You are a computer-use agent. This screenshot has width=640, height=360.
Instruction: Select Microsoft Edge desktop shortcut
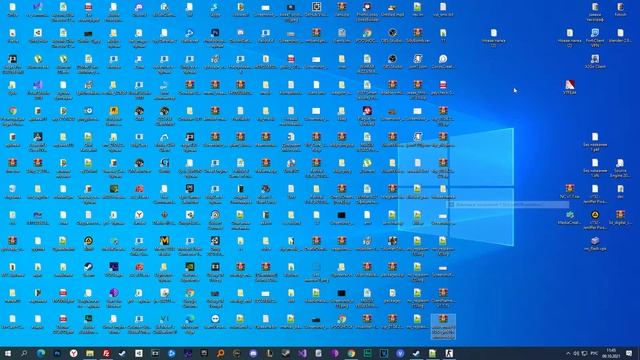[x=189, y=324]
